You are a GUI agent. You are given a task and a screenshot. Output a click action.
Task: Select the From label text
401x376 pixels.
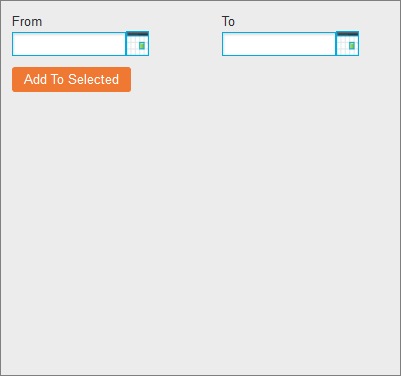pos(27,21)
